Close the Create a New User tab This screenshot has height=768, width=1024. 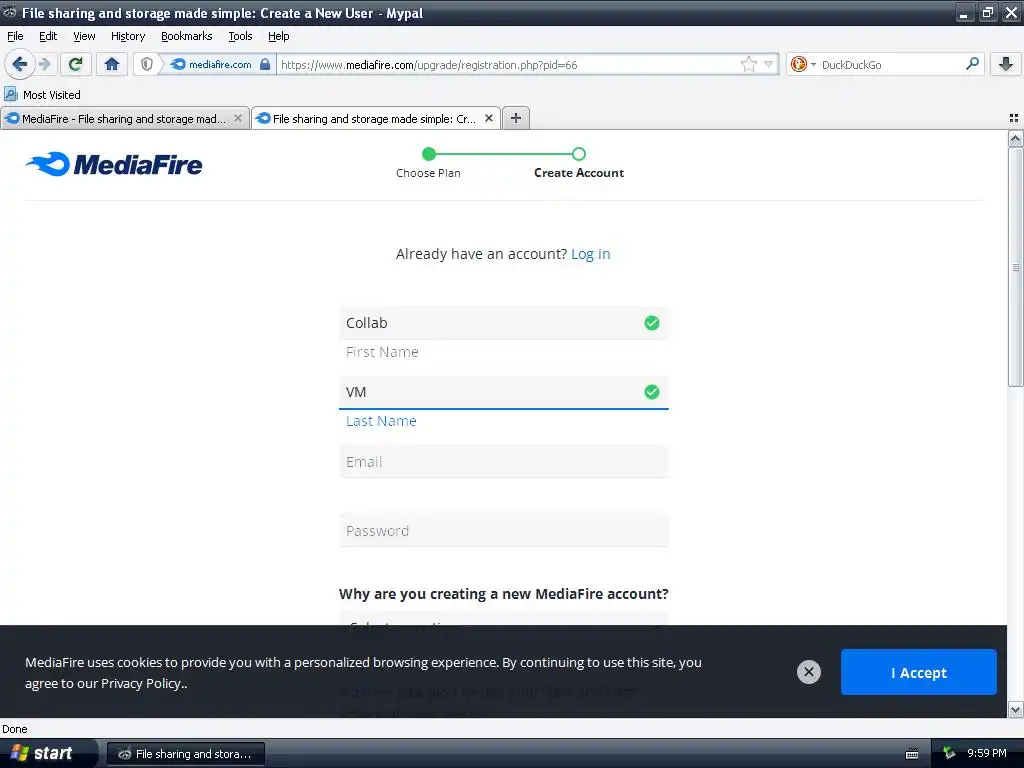click(x=488, y=118)
